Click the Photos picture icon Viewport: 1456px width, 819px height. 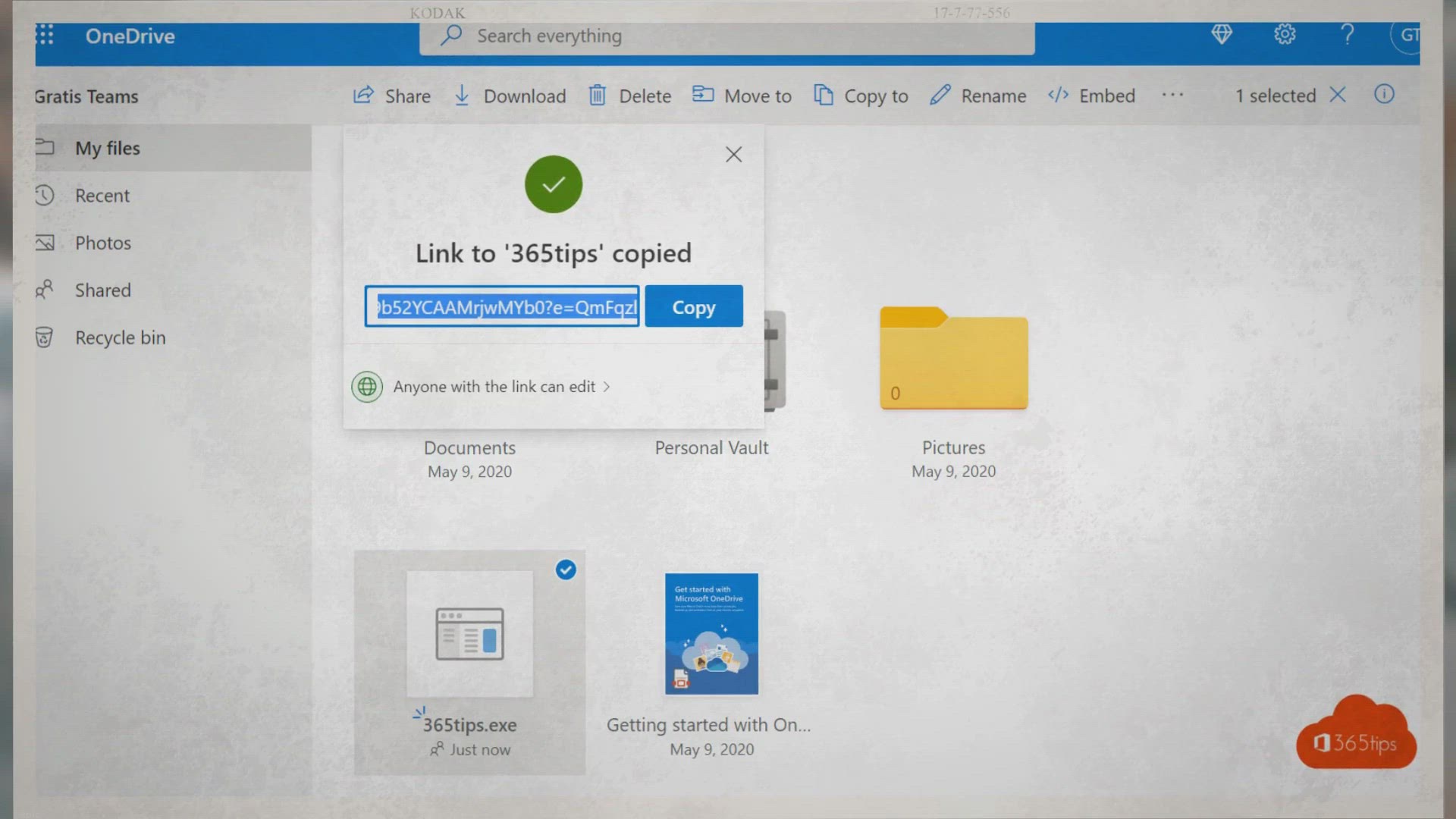point(45,243)
